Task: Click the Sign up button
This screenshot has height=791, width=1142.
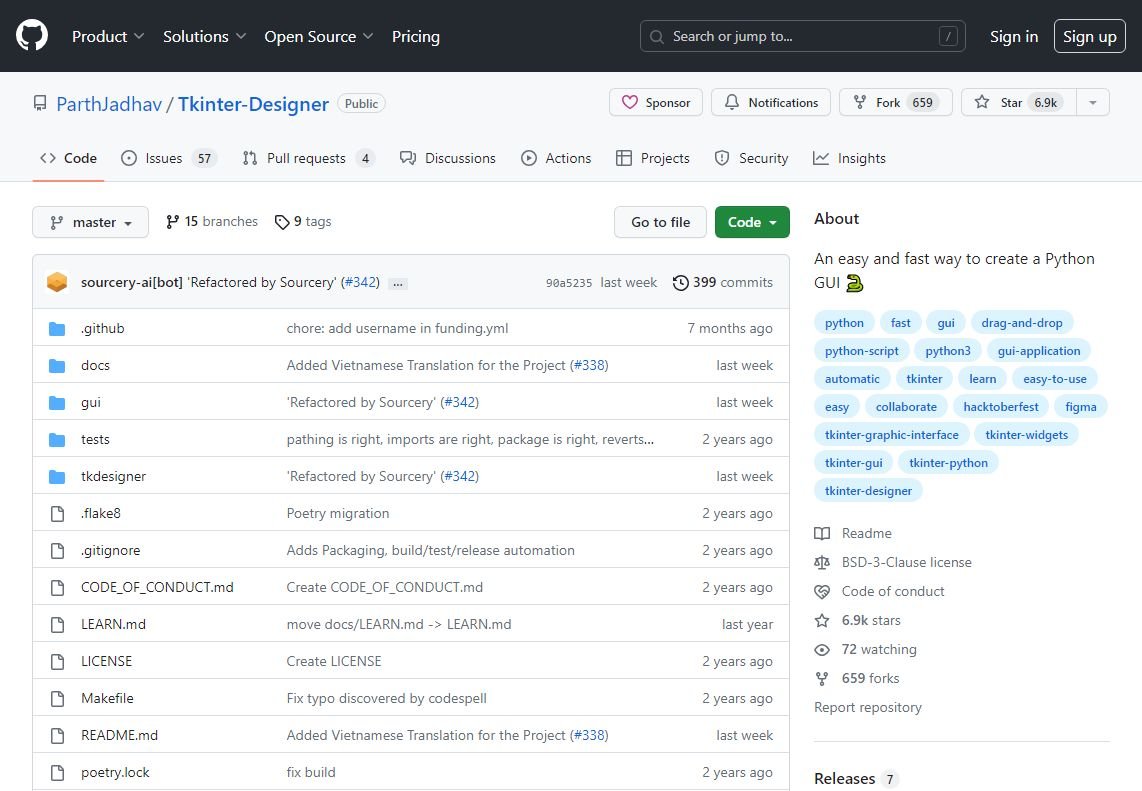Action: point(1090,36)
